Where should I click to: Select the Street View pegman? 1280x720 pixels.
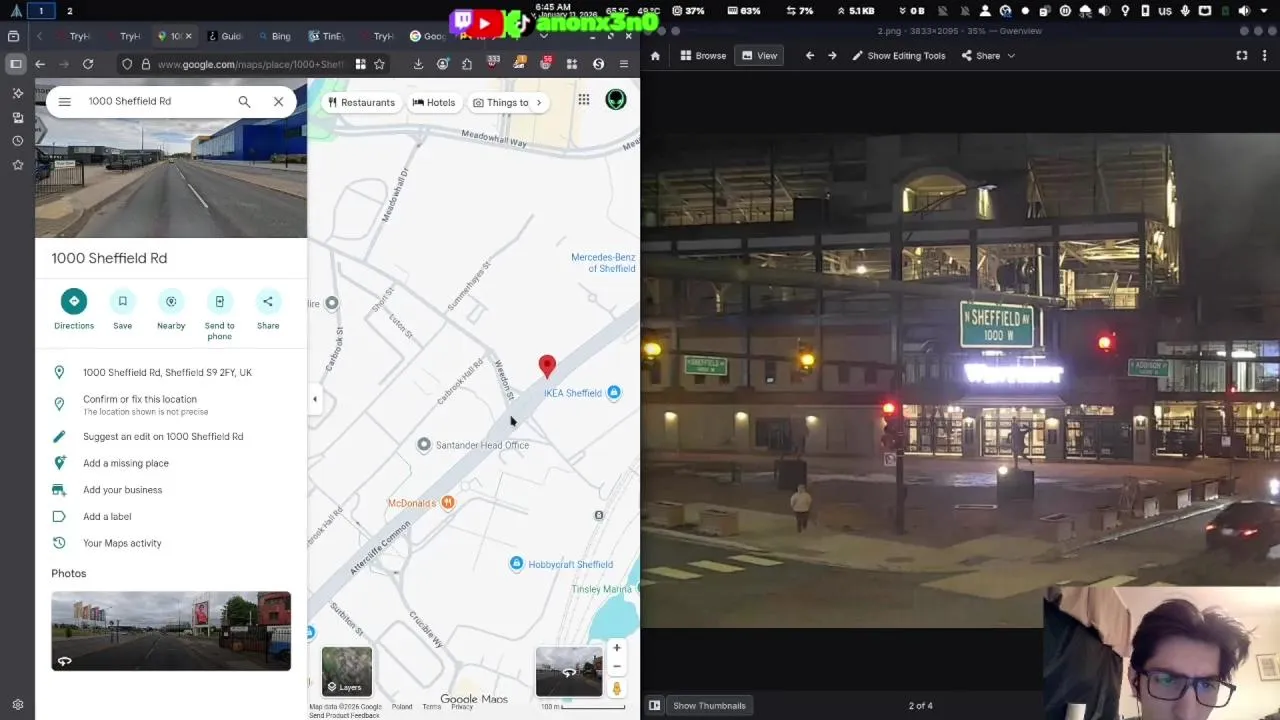pyautogui.click(x=617, y=688)
